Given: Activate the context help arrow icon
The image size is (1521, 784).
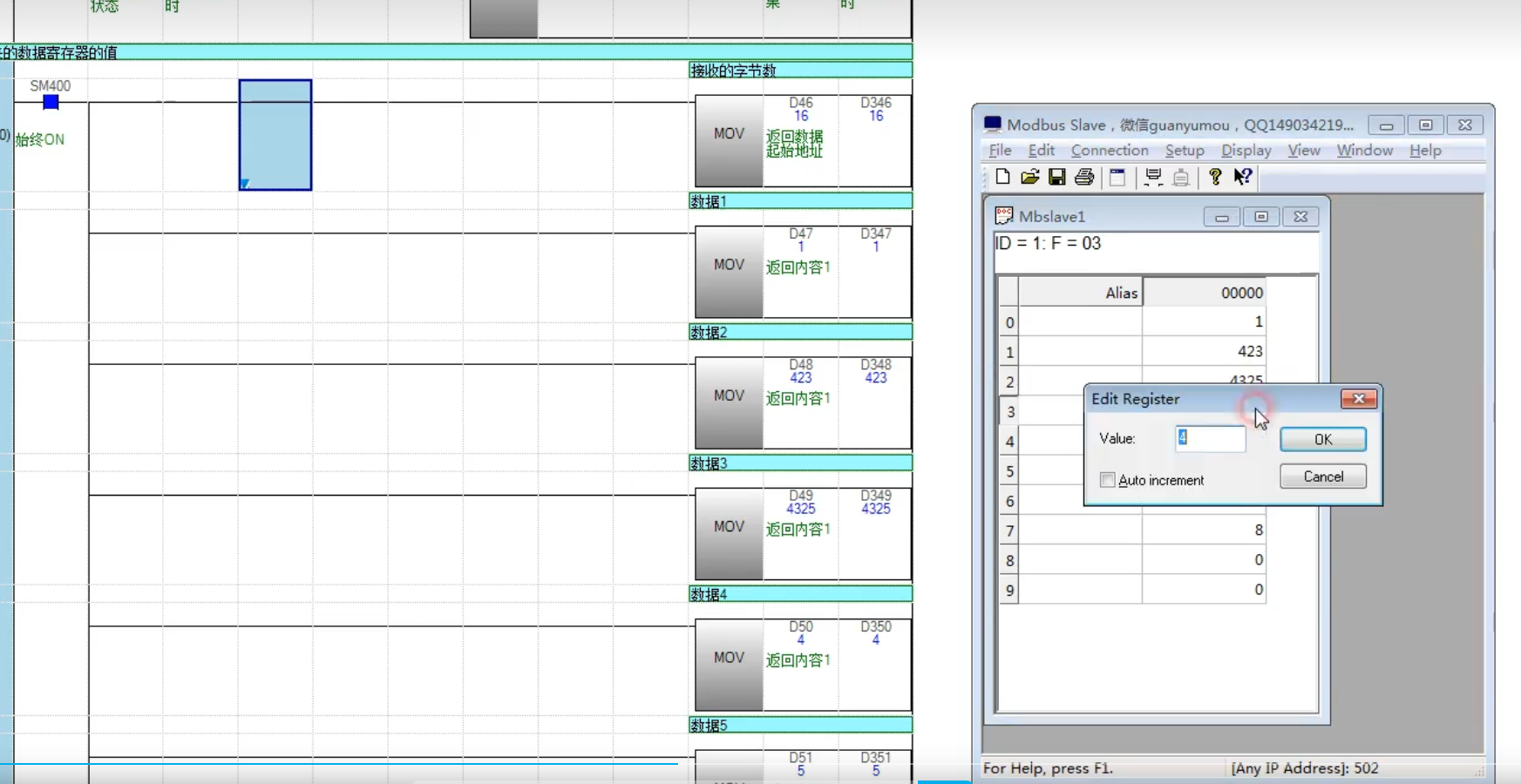Looking at the screenshot, I should 1243,177.
